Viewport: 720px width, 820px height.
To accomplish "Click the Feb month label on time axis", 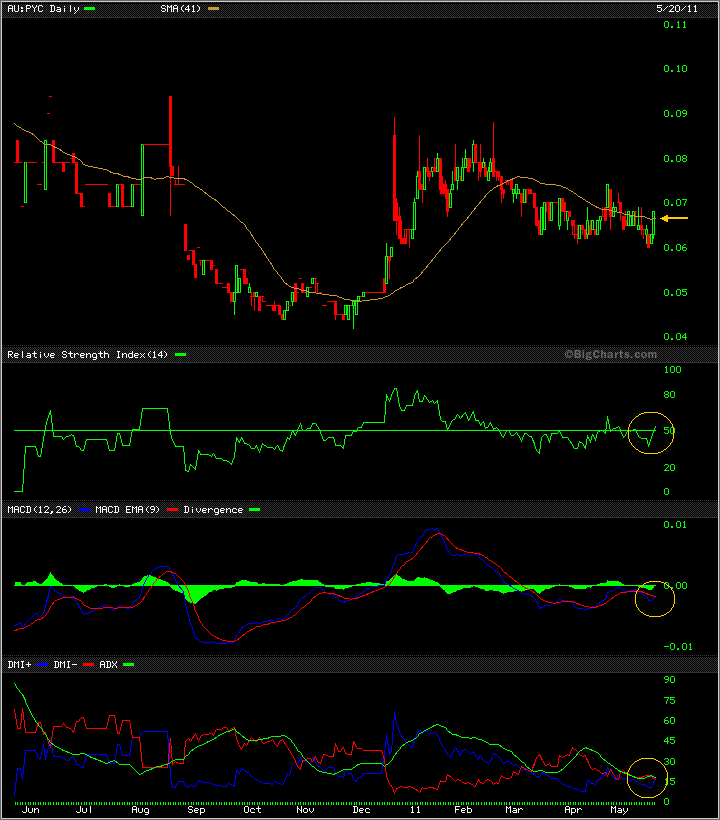I will 463,810.
